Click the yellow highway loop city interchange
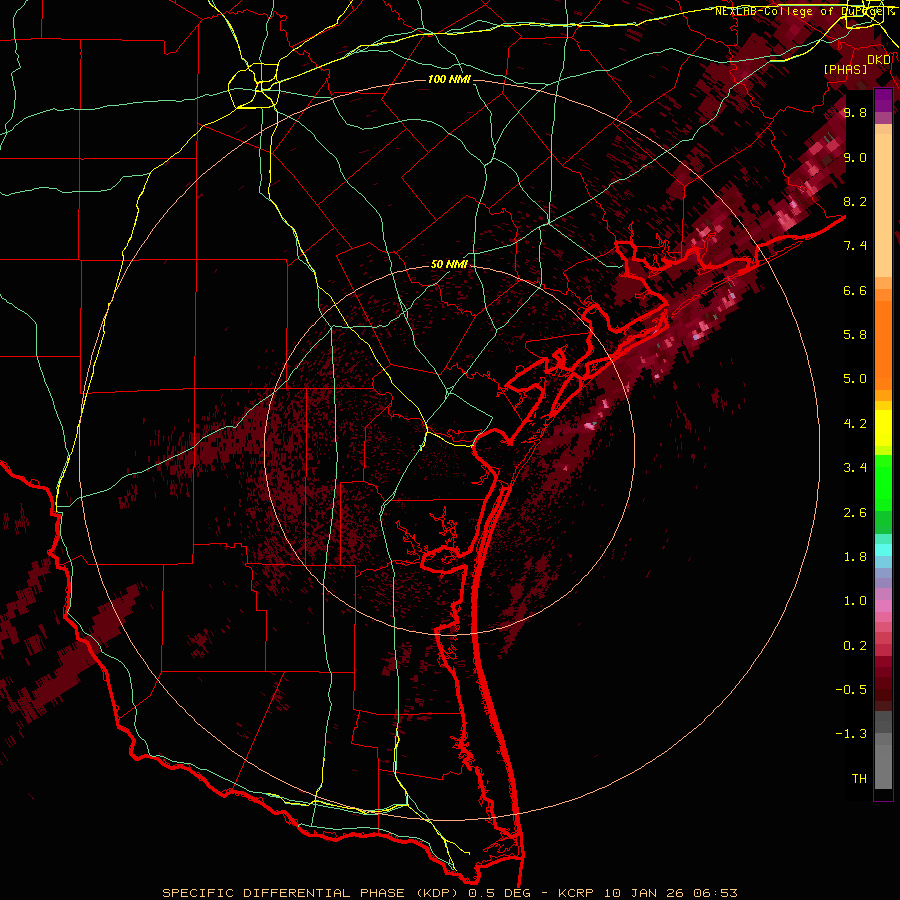900x900 pixels. 254,86
